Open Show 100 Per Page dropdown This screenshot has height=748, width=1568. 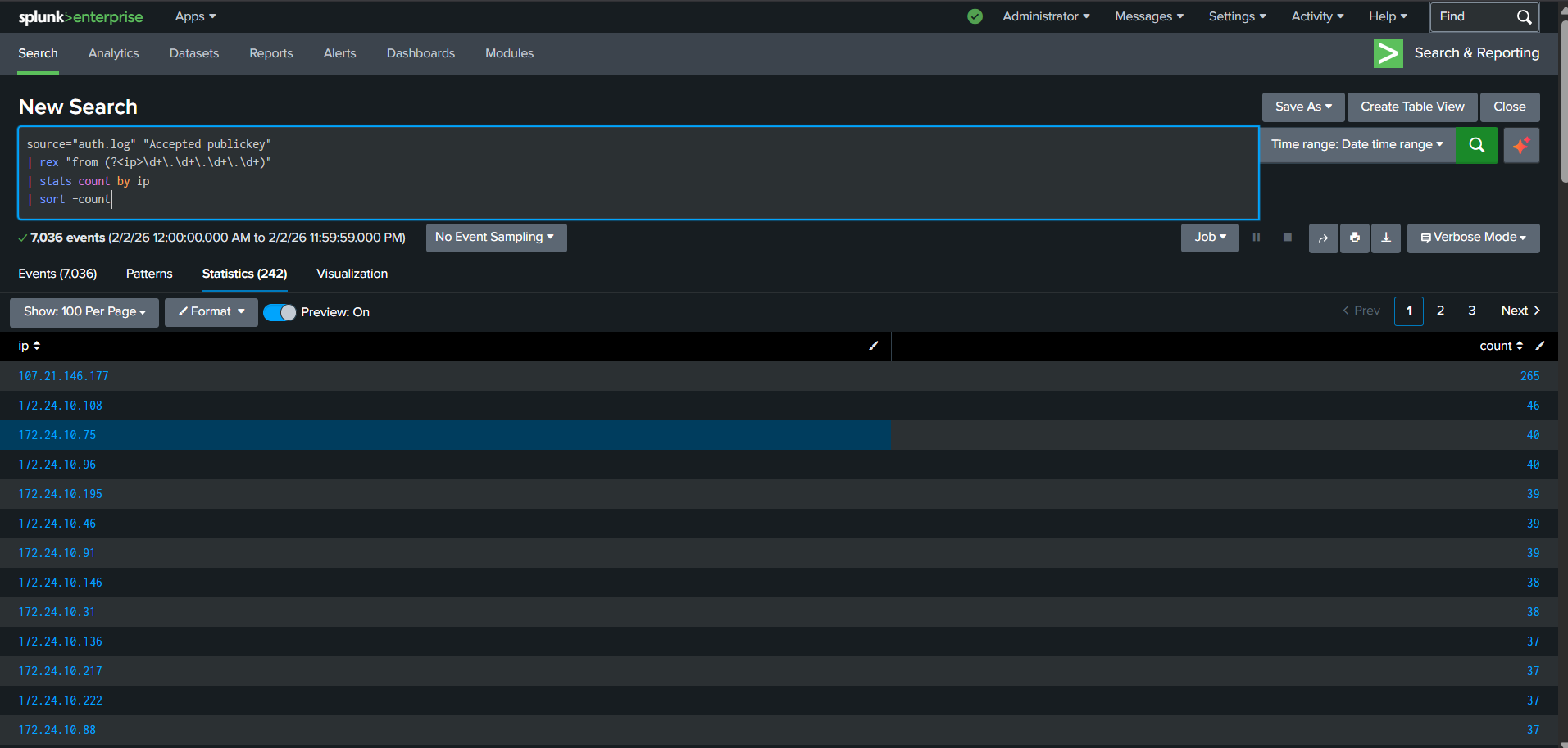point(84,312)
